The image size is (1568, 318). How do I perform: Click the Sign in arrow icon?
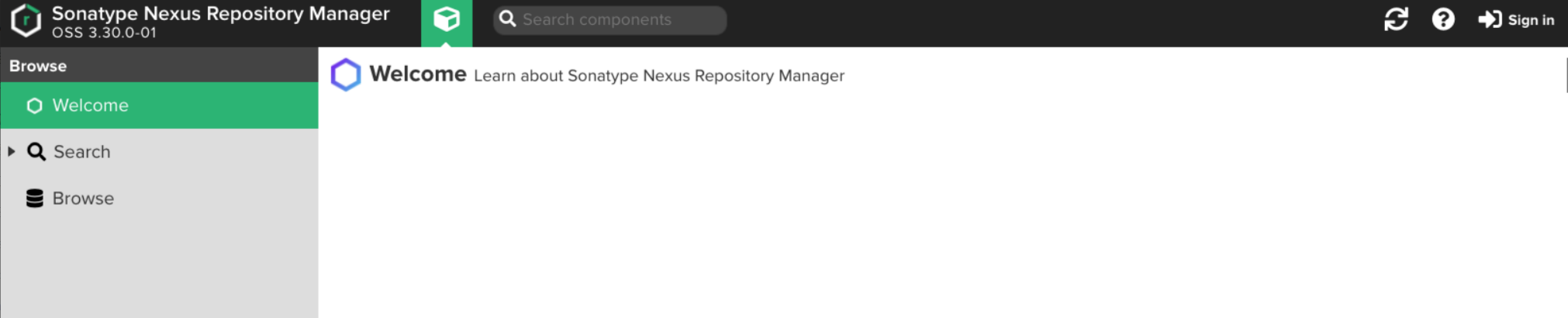(x=1489, y=19)
